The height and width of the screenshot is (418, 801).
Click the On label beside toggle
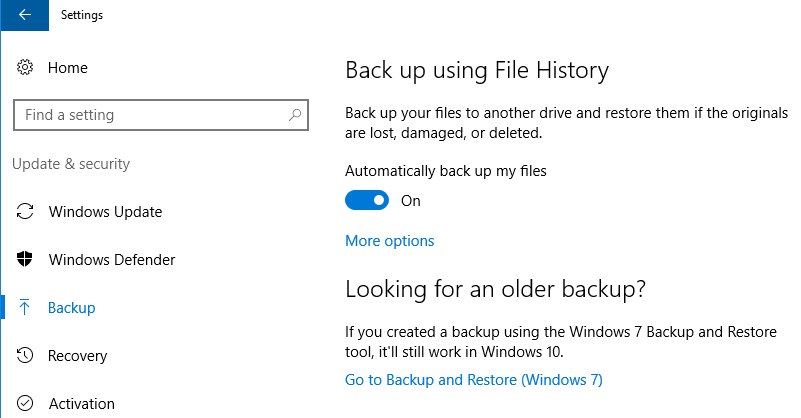pos(410,201)
